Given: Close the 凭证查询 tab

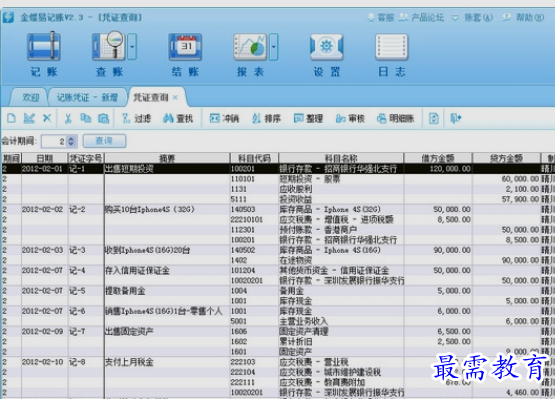Looking at the screenshot, I should point(175,97).
